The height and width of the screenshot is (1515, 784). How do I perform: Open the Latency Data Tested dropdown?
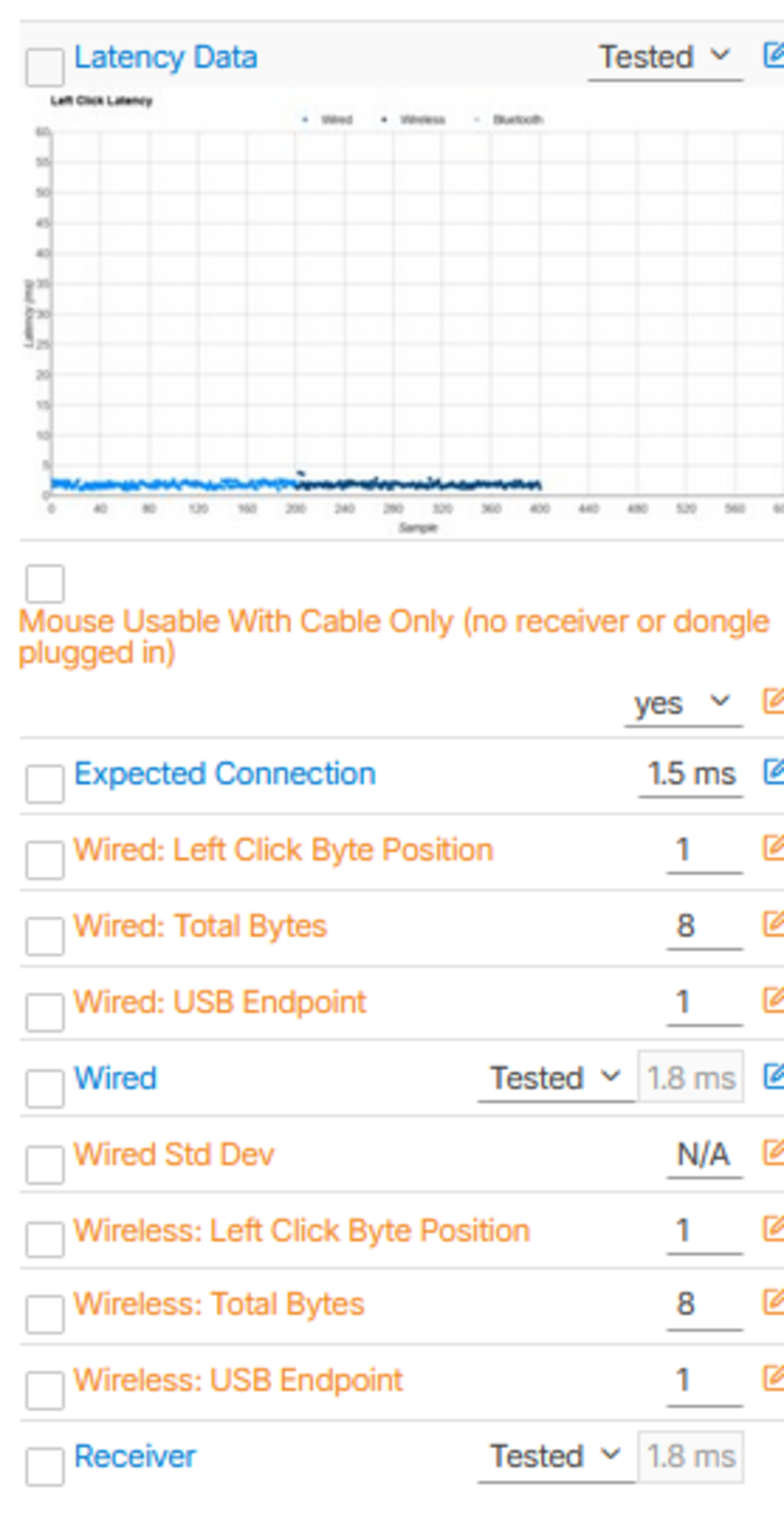[x=665, y=58]
